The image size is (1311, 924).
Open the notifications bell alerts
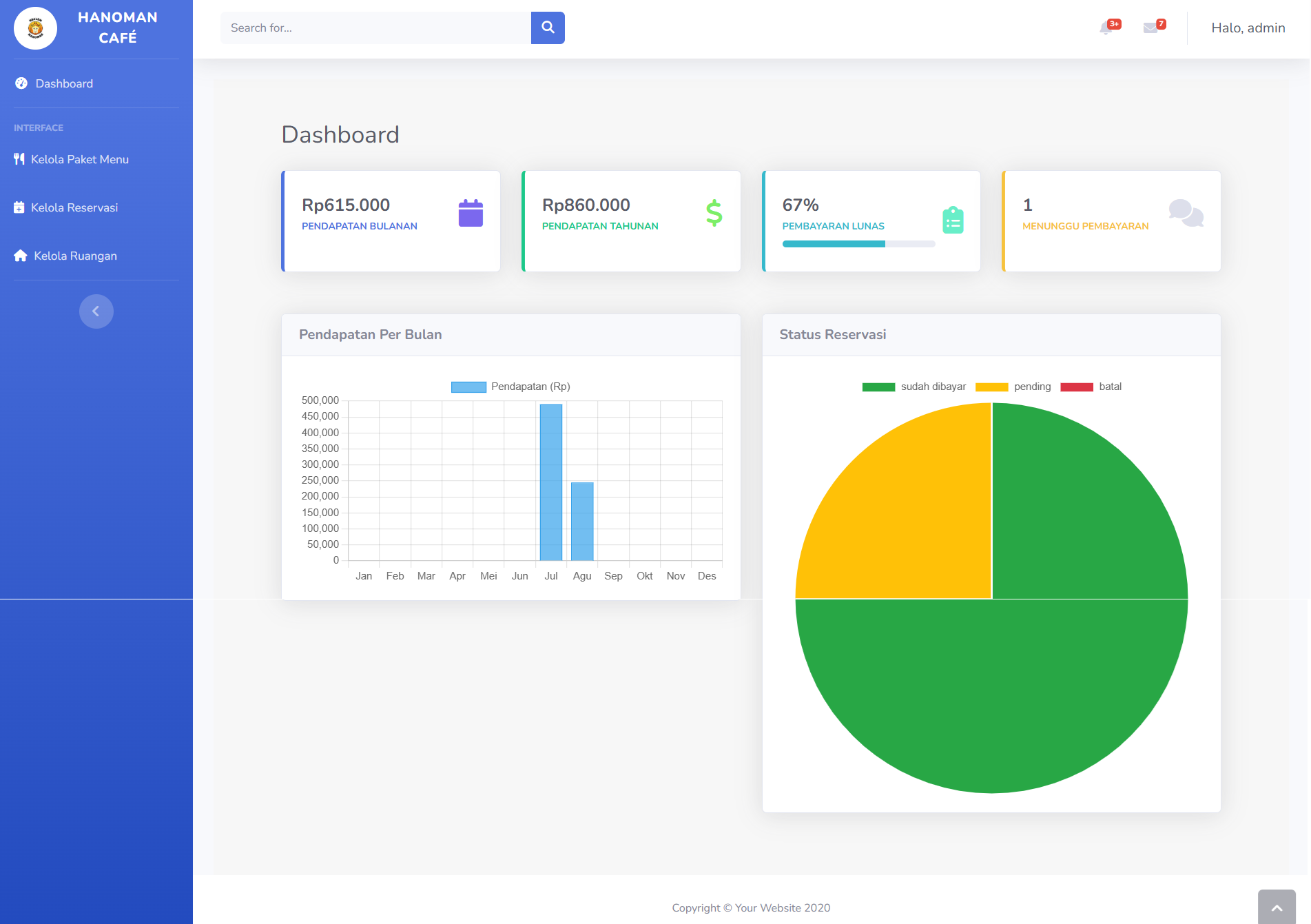click(1106, 28)
